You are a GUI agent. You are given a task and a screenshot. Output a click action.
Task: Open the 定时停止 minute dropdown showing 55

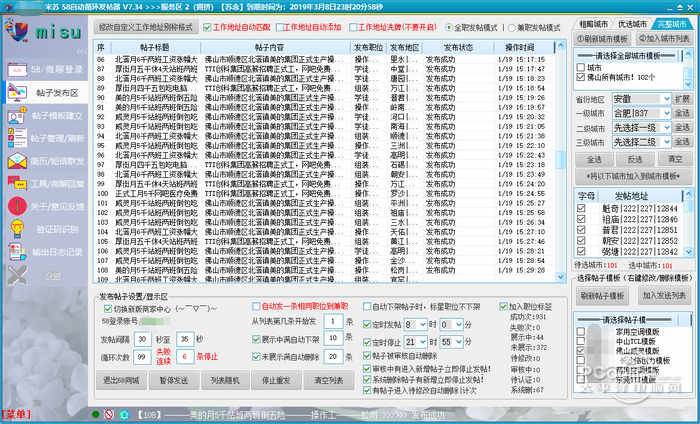coord(451,342)
